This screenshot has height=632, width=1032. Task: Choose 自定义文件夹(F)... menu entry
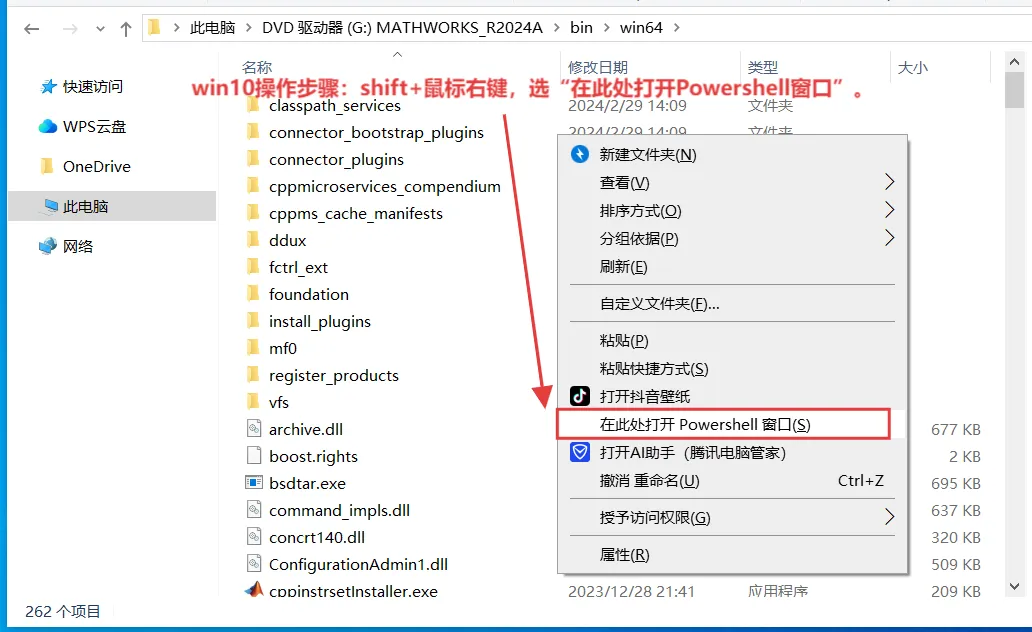[x=732, y=303]
